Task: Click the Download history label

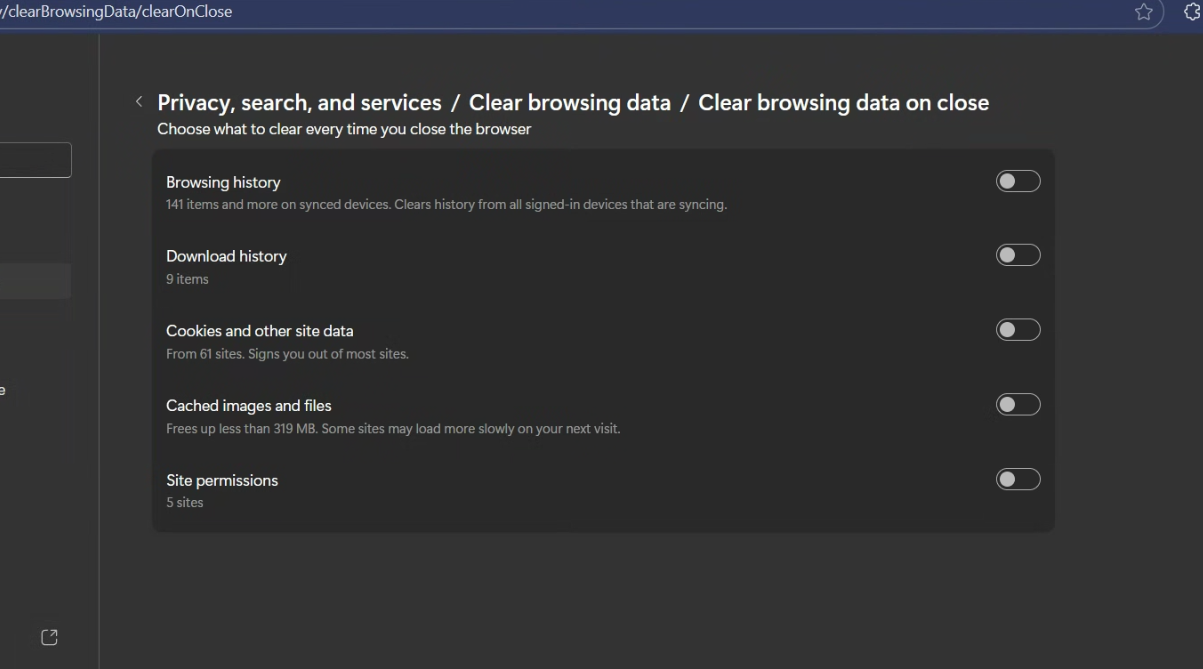Action: pos(226,256)
